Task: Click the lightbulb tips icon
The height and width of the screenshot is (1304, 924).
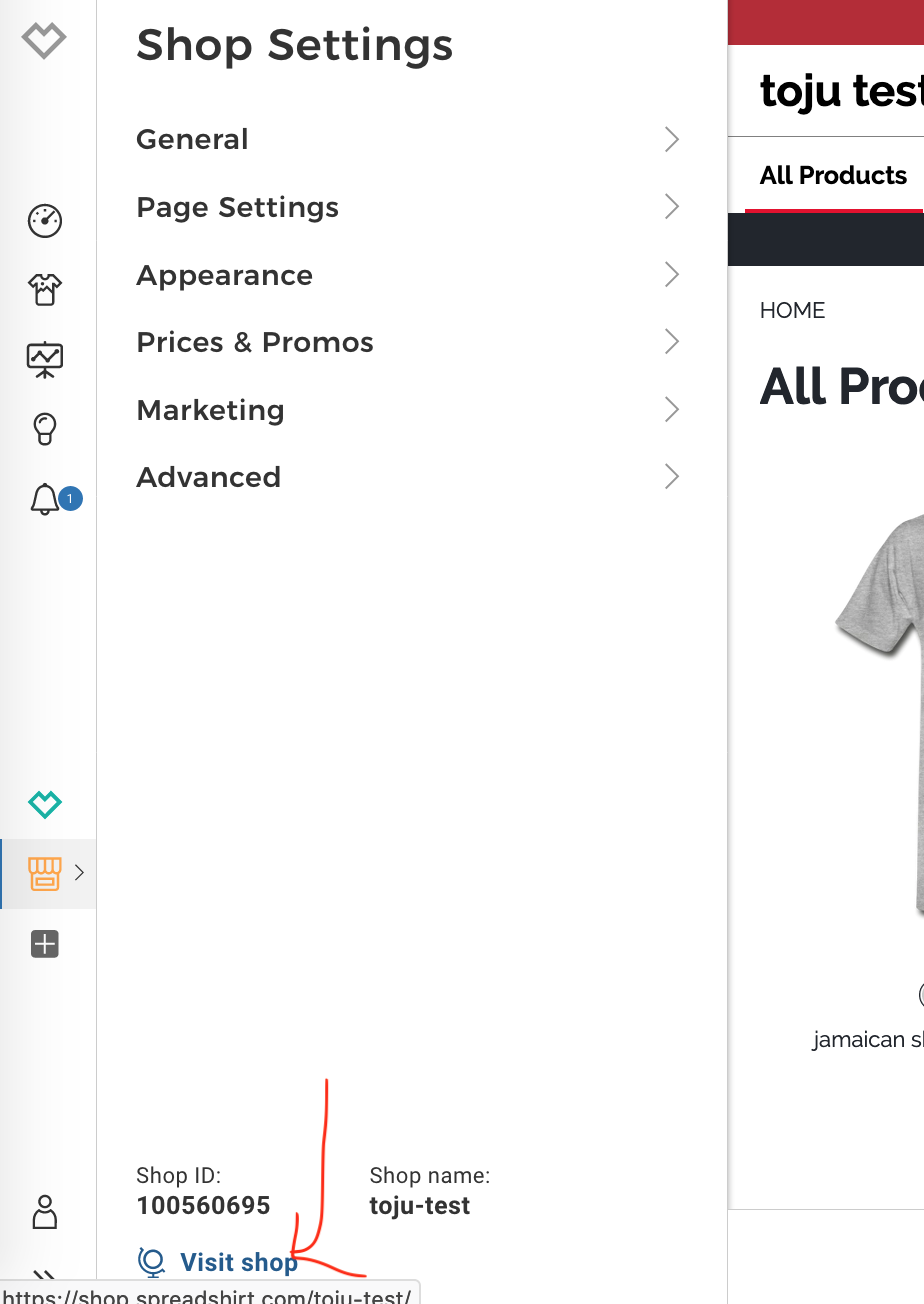Action: (x=45, y=429)
